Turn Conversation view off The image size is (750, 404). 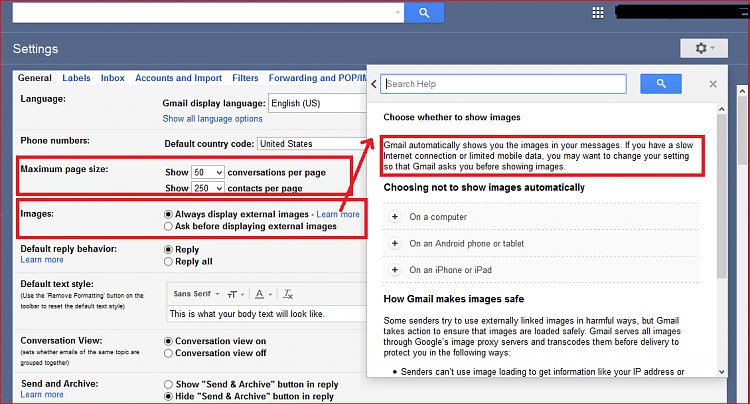point(168,353)
